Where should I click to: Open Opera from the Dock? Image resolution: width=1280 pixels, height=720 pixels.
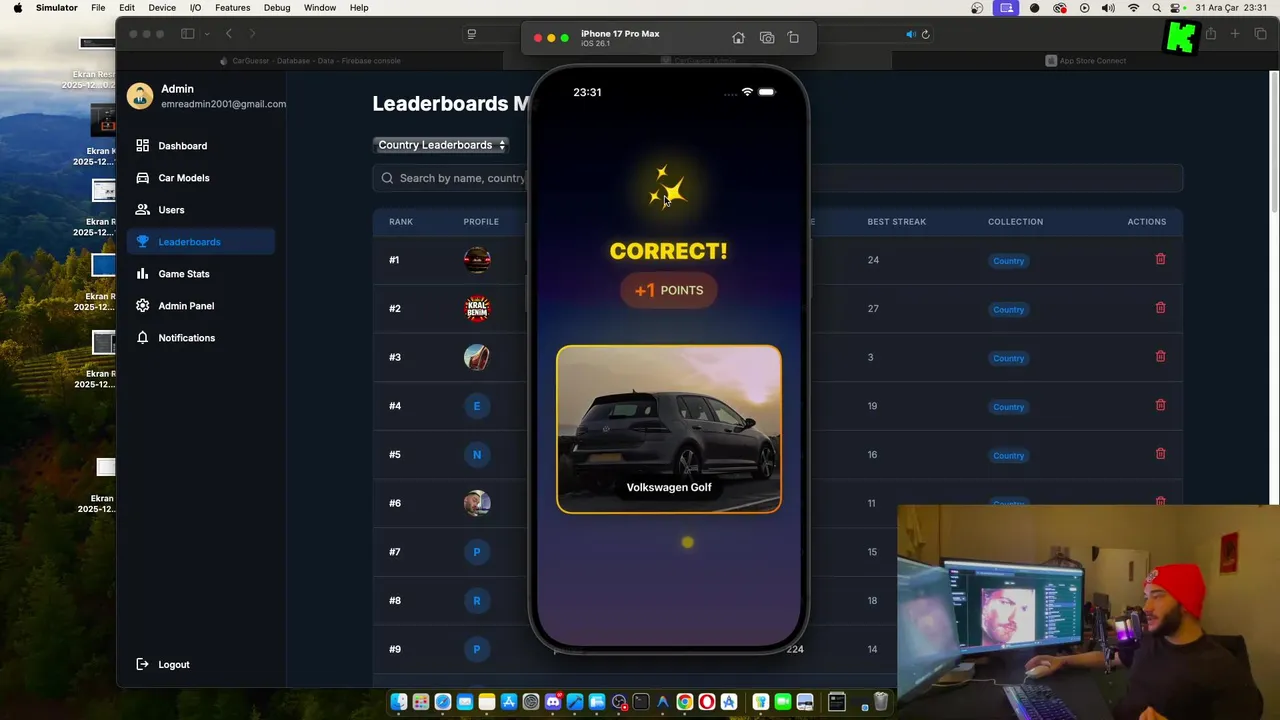pos(707,702)
